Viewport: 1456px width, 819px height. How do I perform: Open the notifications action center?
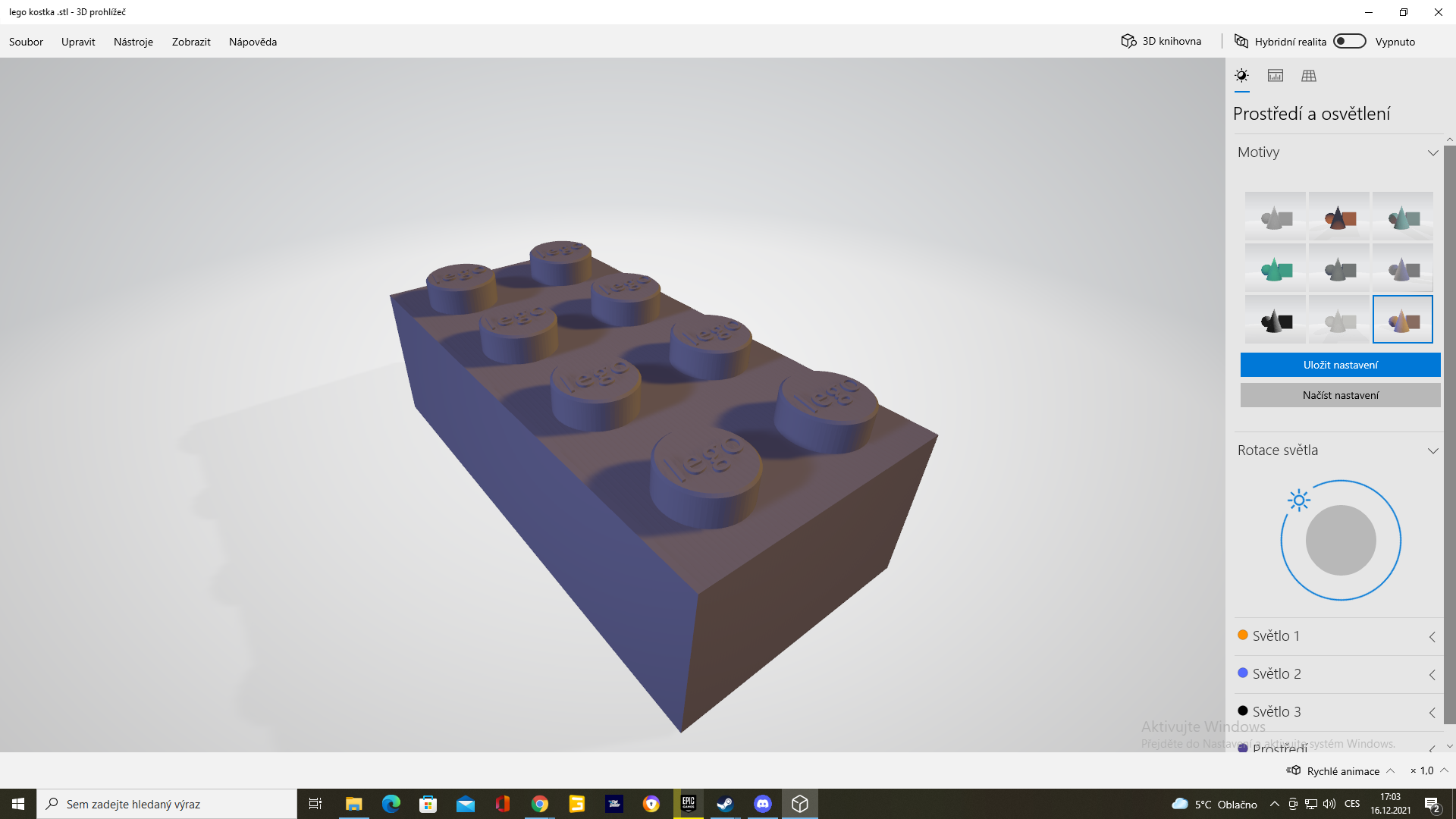1432,804
